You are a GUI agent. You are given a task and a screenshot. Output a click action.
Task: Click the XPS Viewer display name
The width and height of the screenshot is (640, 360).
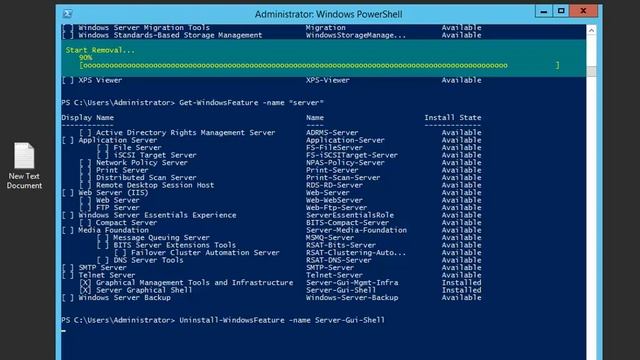[x=100, y=80]
